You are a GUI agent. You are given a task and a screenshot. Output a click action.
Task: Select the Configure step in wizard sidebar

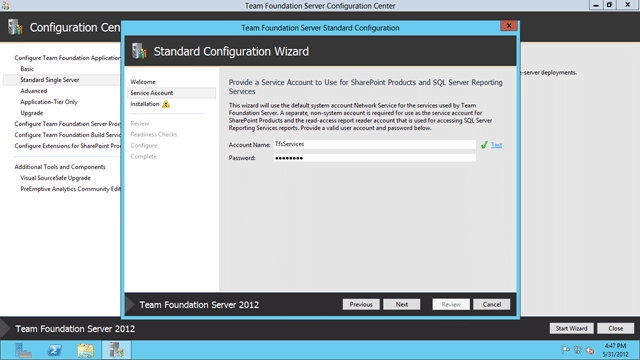144,145
